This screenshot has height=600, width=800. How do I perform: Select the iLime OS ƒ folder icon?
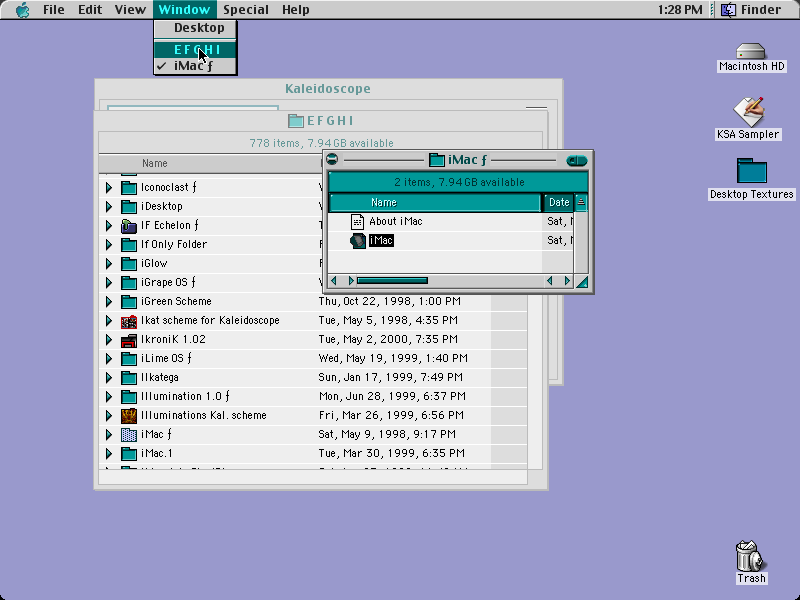[x=129, y=359]
